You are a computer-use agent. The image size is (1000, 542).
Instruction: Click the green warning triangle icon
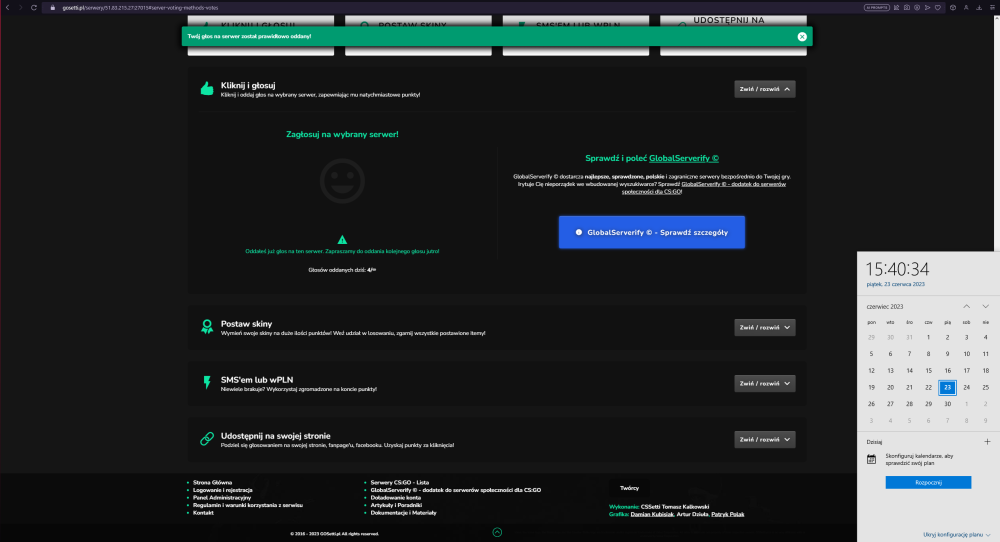[x=342, y=240]
